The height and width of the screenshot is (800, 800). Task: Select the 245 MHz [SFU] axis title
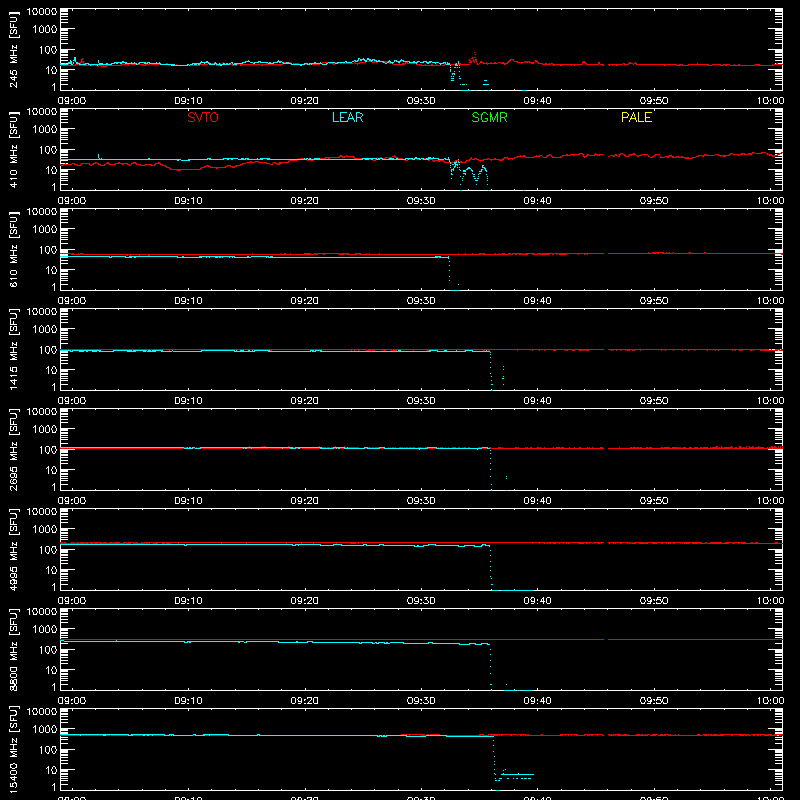coord(13,49)
